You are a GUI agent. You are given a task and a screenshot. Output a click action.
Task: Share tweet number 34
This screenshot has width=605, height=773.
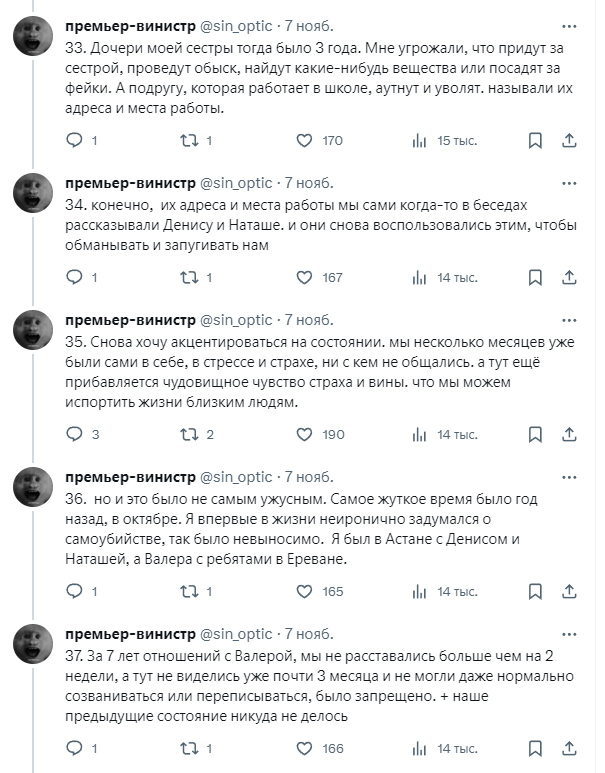(x=568, y=277)
